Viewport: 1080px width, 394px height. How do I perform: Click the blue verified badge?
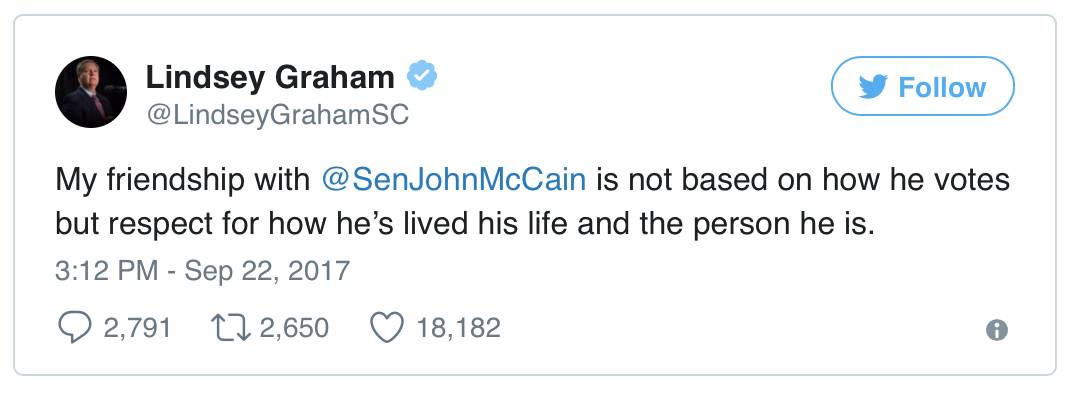pos(422,76)
